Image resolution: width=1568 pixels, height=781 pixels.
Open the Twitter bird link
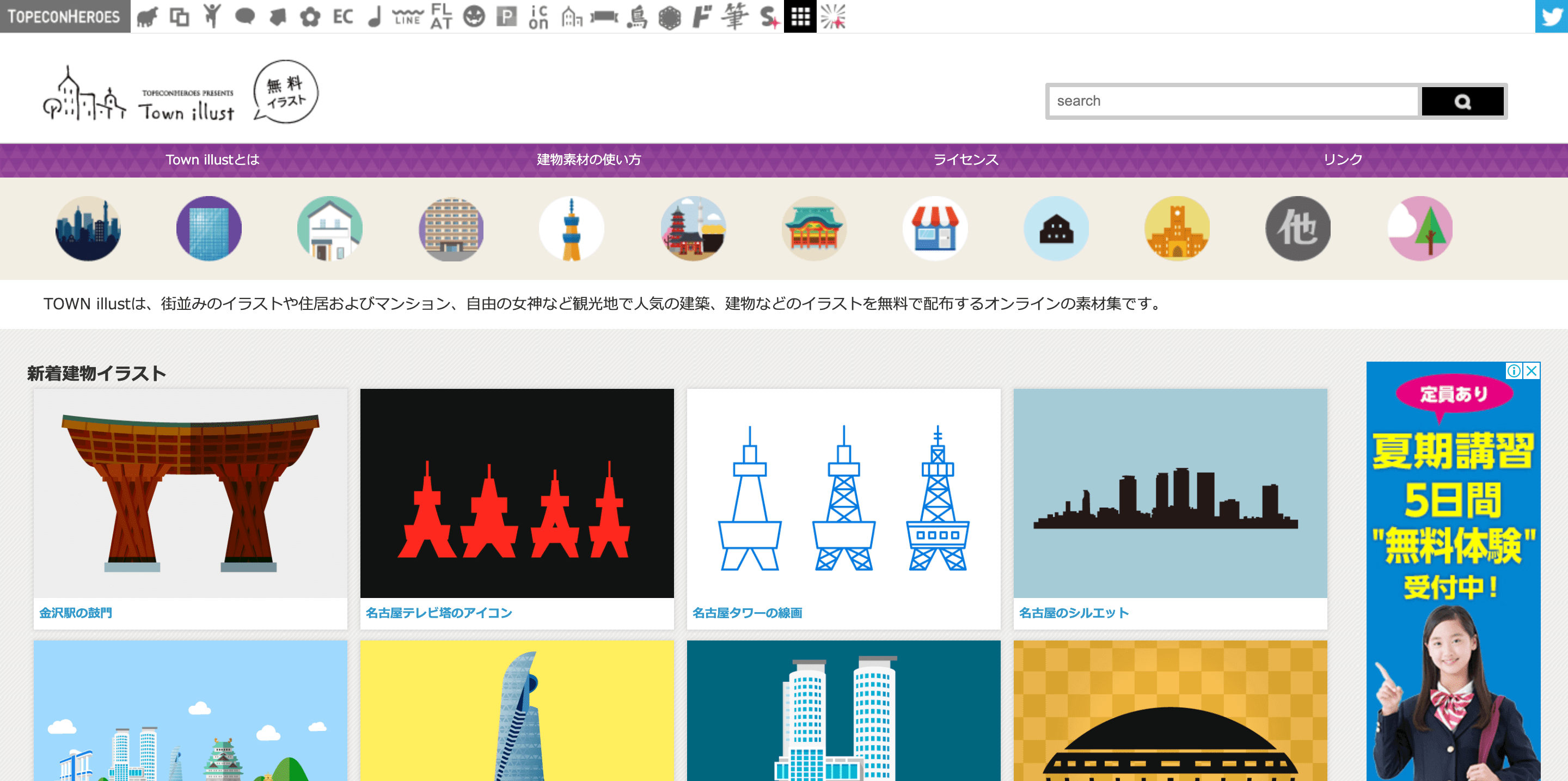coord(1552,16)
